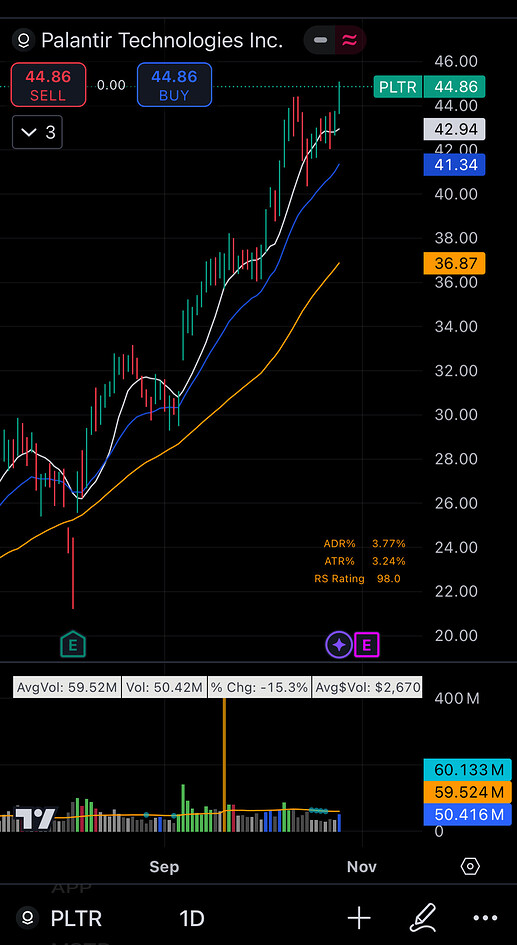Viewport: 517px width, 945px height.
Task: Select the Palantir Technologies Inc. title
Action: click(162, 40)
